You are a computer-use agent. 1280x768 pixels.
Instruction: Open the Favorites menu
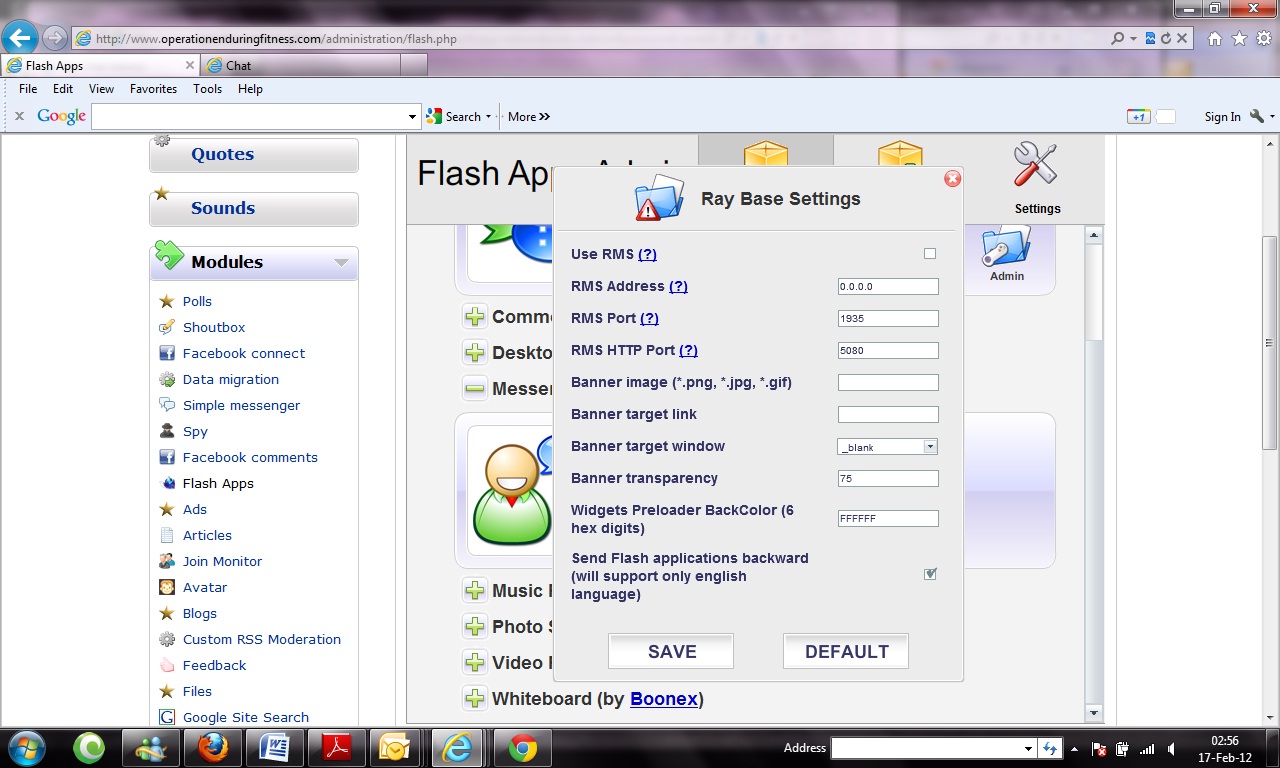click(x=153, y=89)
